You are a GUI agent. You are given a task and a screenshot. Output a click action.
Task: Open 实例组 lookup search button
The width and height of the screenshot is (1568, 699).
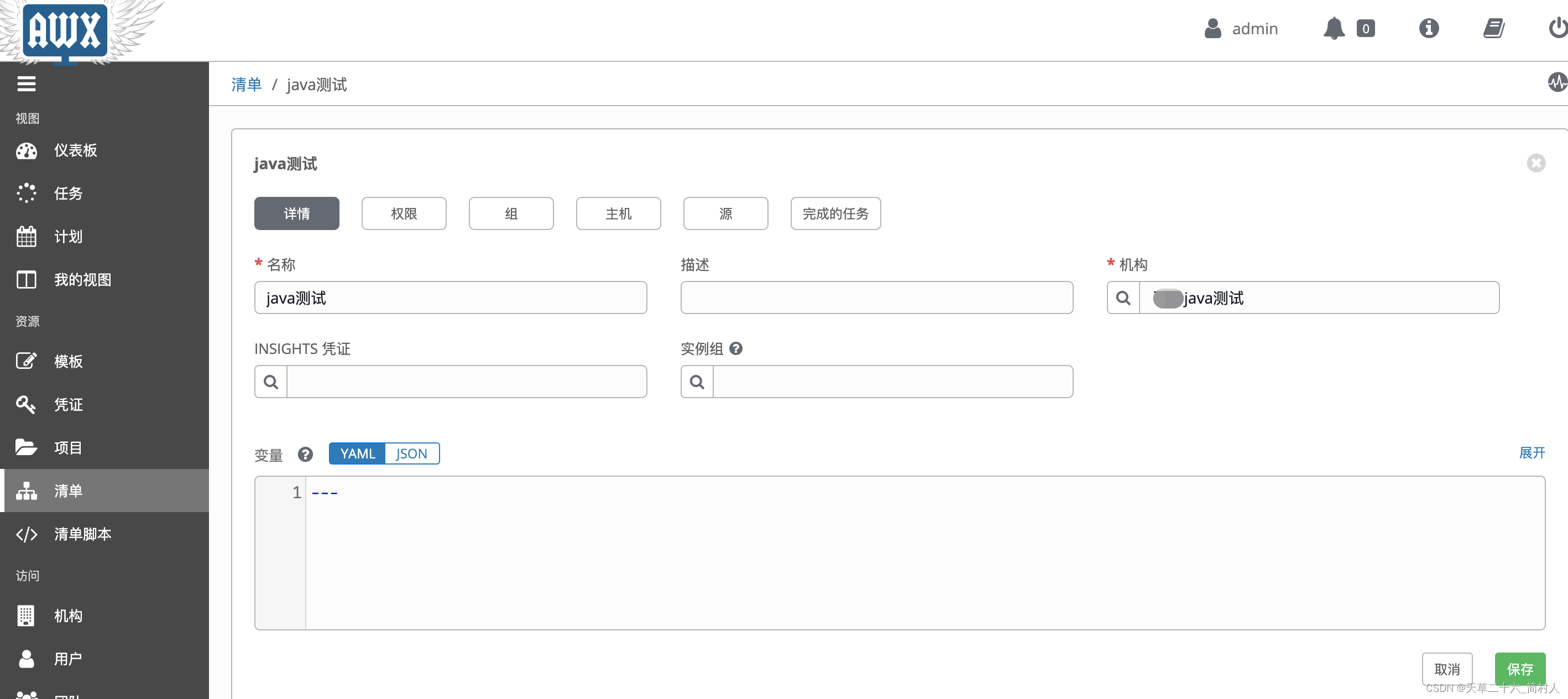(x=697, y=382)
